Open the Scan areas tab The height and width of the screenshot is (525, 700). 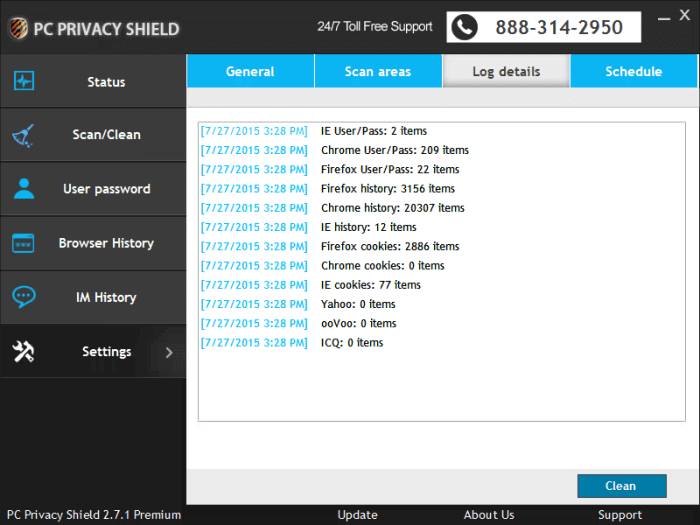pyautogui.click(x=378, y=71)
